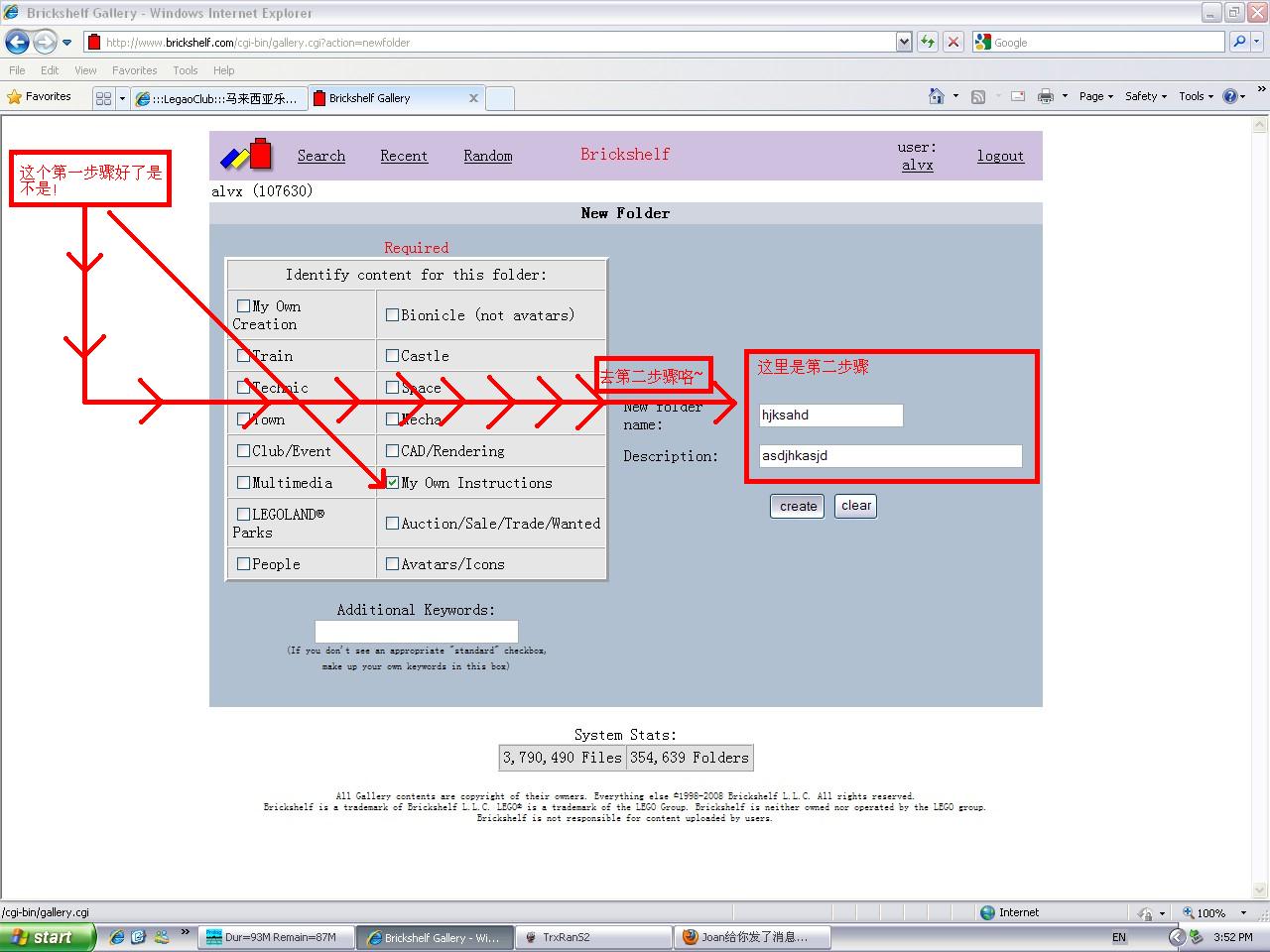Log out via the logout link
This screenshot has width=1270, height=952.
coord(1000,156)
